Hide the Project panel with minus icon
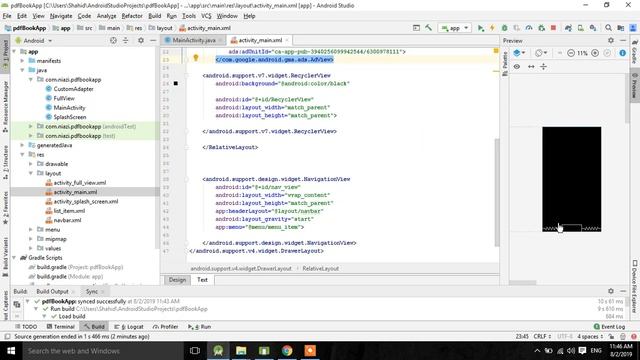640x360 pixels. coord(153,40)
